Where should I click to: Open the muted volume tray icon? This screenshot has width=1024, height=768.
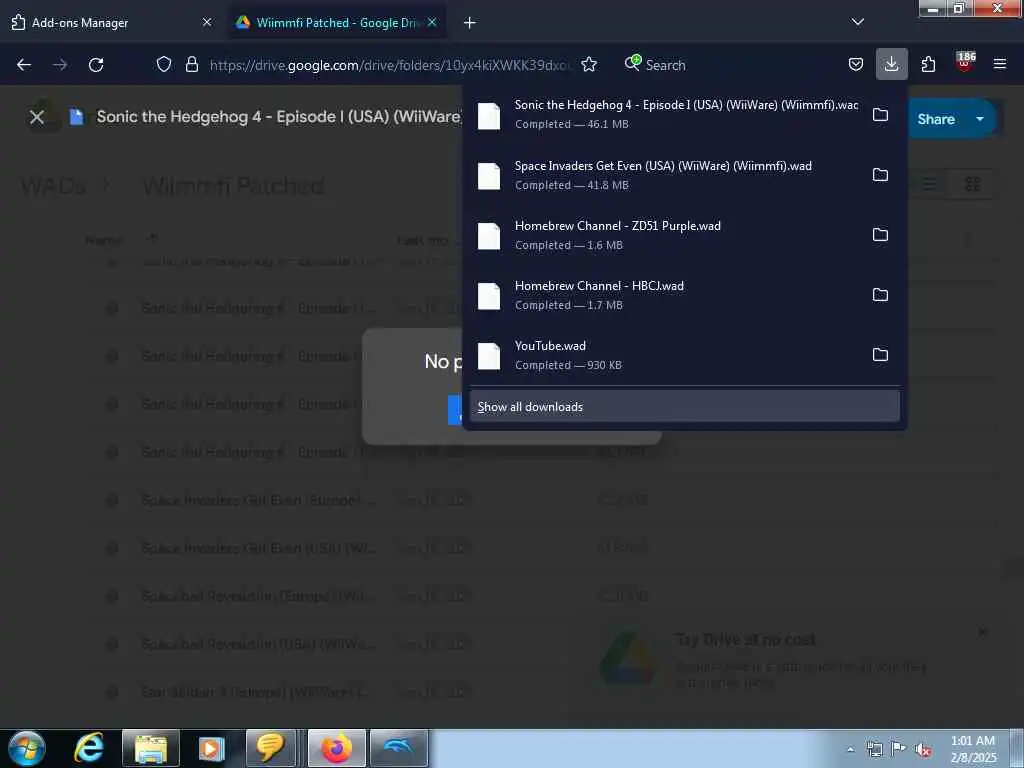pyautogui.click(x=923, y=750)
